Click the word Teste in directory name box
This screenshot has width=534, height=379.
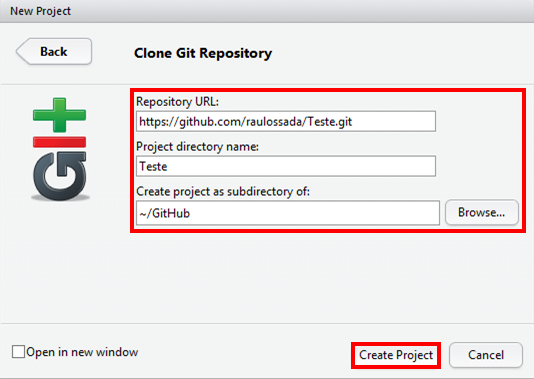point(154,167)
